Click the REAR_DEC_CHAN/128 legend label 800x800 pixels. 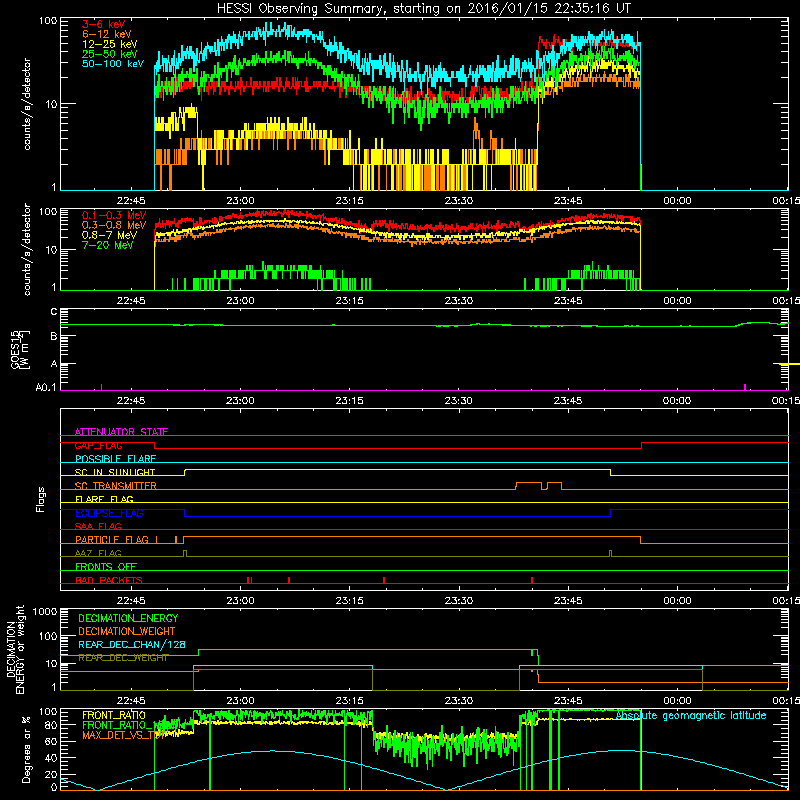(x=132, y=644)
